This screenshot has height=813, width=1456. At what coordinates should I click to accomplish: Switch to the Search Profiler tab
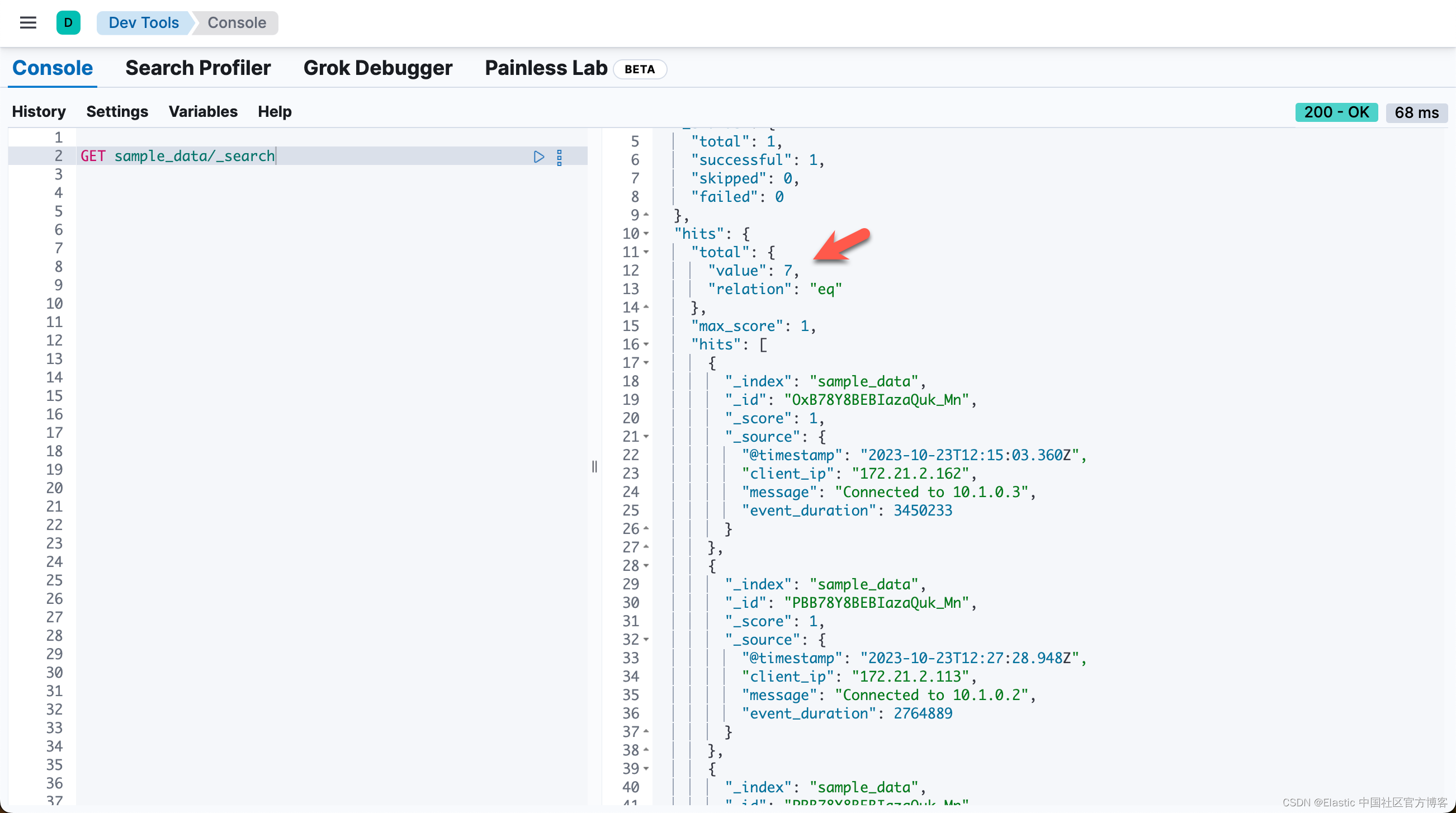click(x=198, y=68)
